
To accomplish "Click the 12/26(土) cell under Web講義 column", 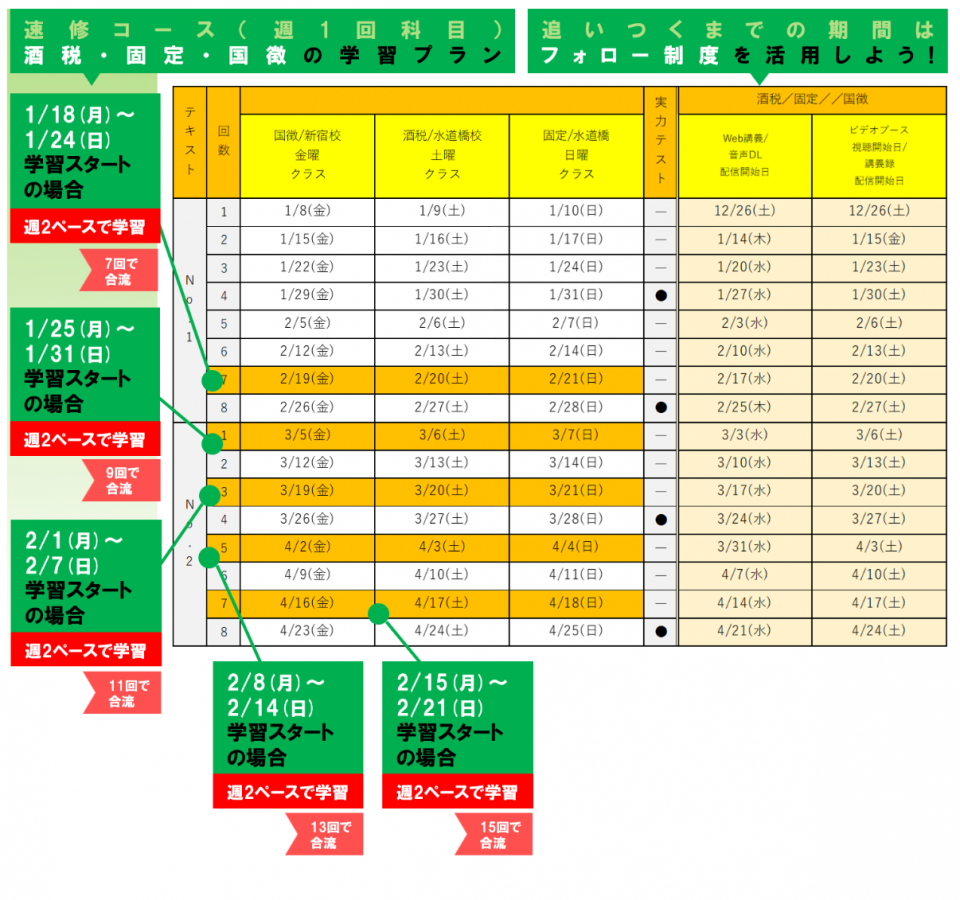I will coord(745,211).
